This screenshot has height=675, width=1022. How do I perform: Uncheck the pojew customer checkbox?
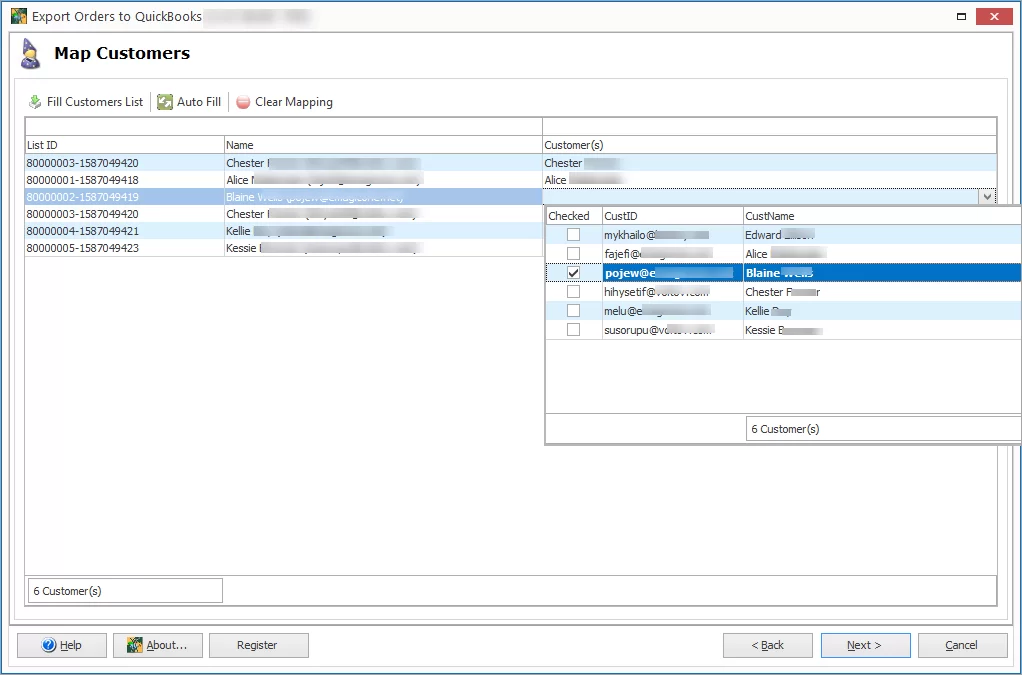coord(574,272)
